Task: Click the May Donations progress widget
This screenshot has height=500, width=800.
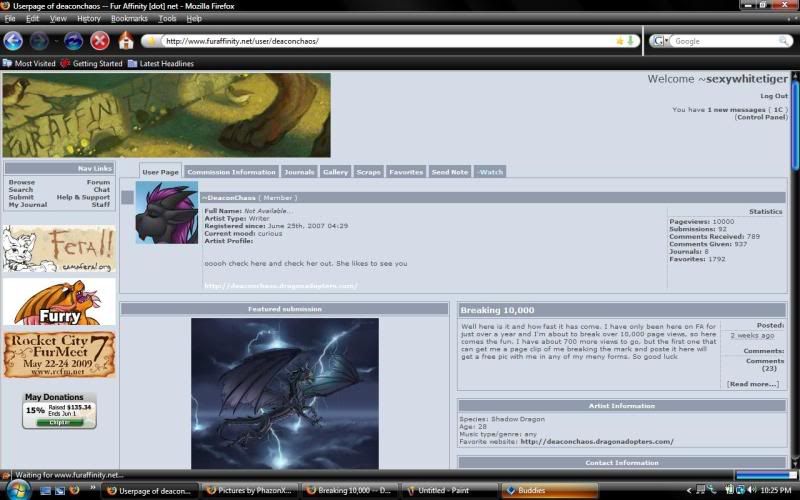Action: [59, 411]
